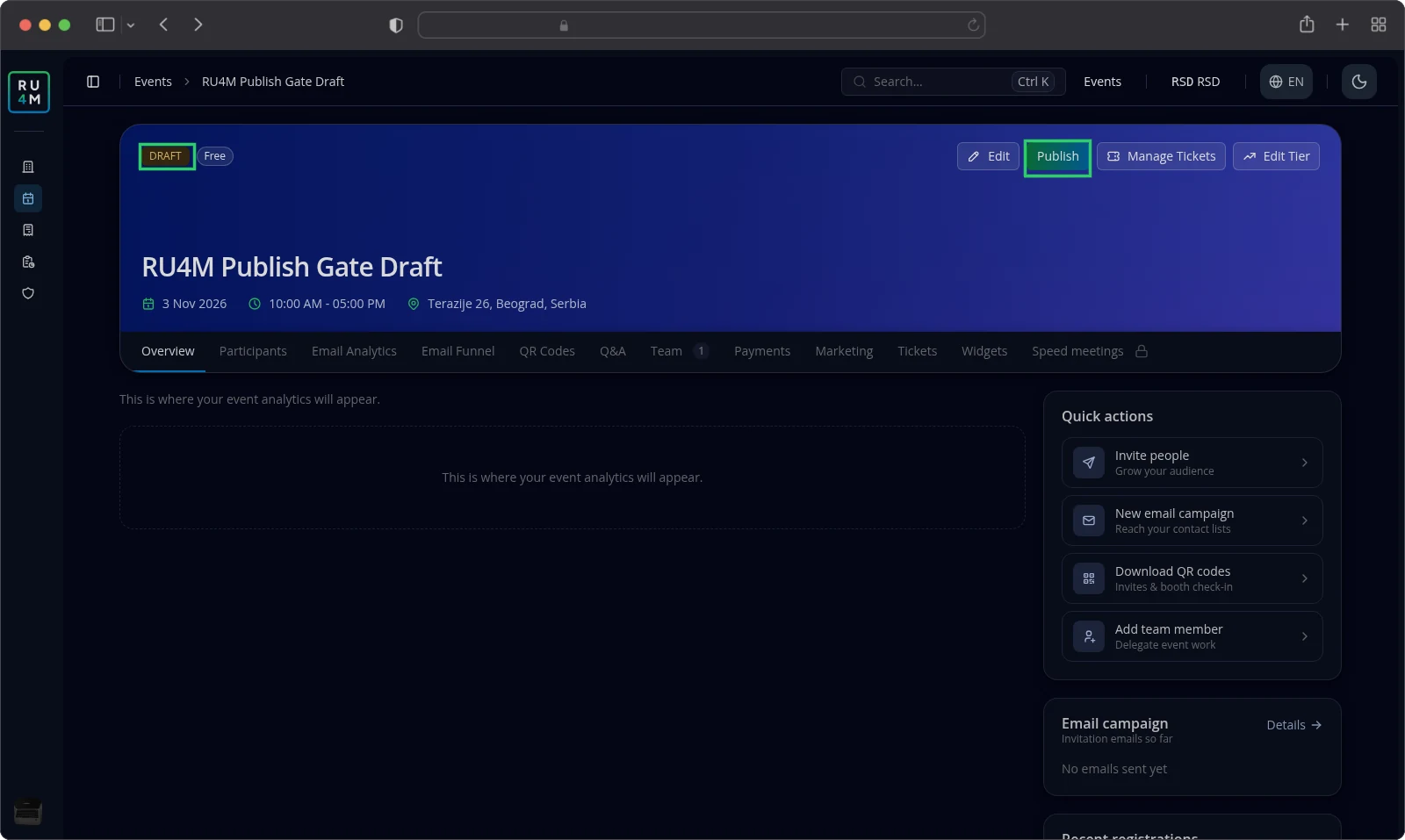This screenshot has width=1405, height=840.
Task: Open Safari sidebar dropdown arrow
Action: (131, 25)
